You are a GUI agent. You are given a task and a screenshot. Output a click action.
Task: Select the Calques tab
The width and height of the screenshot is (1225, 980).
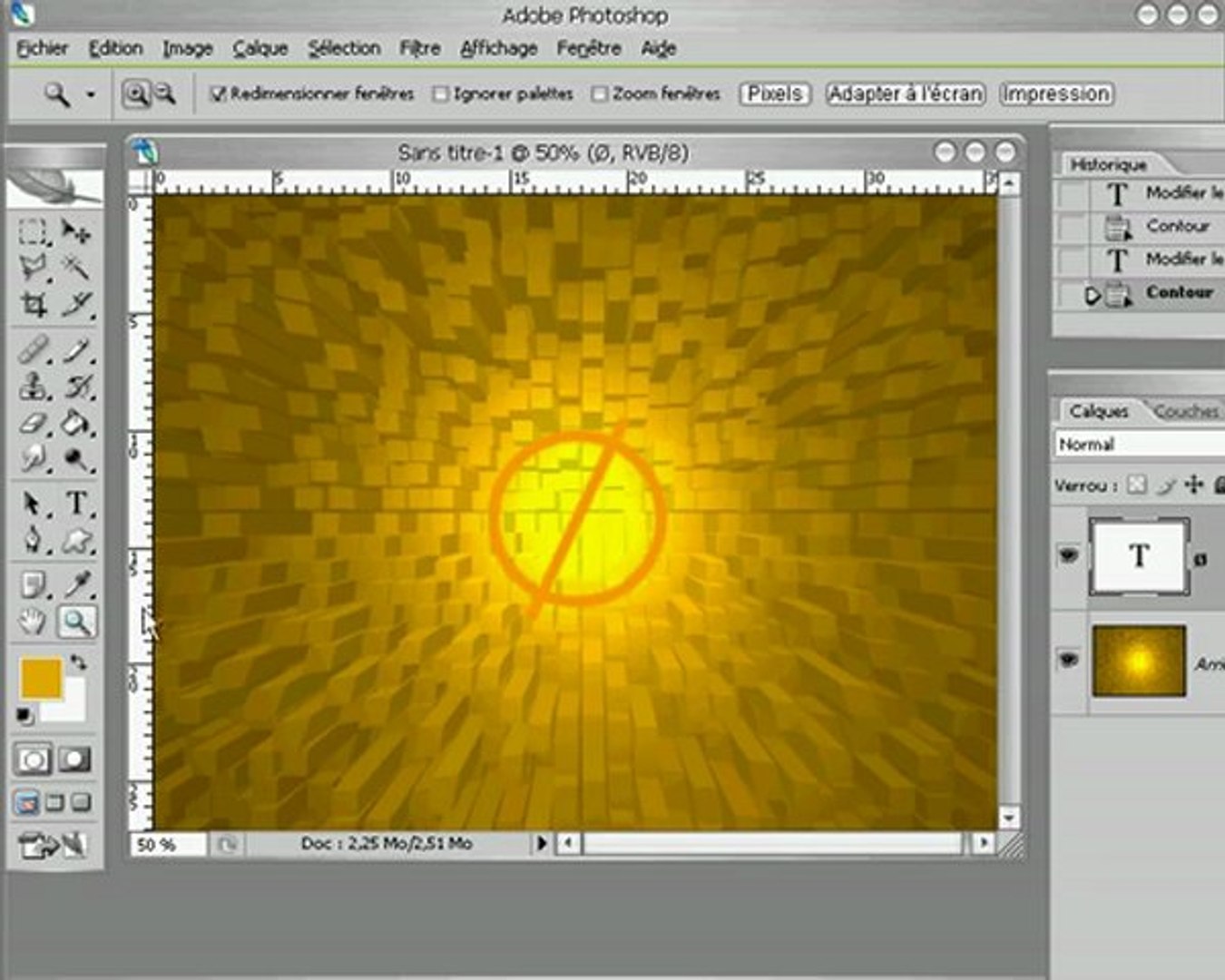pos(1098,411)
